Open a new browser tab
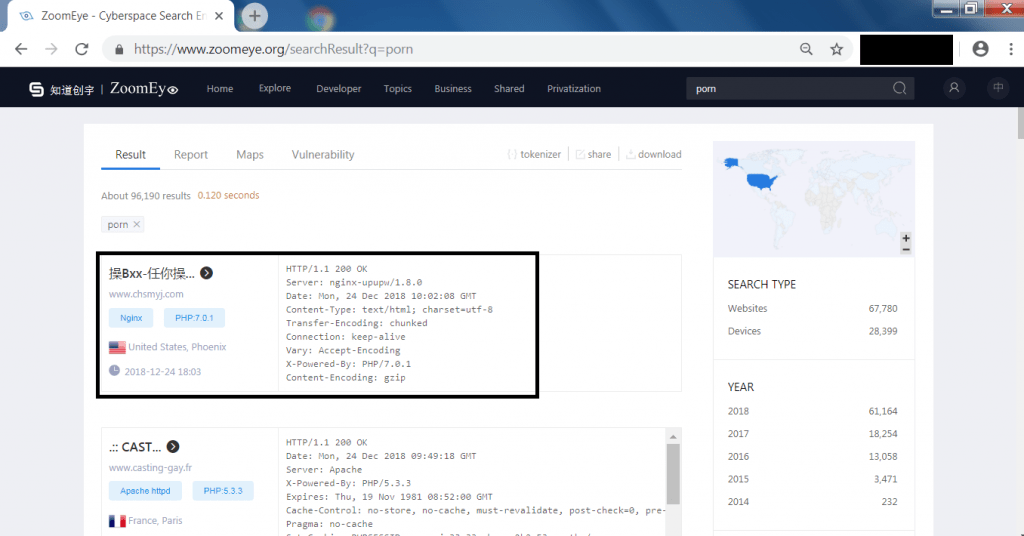The width and height of the screenshot is (1024, 536). 255,16
